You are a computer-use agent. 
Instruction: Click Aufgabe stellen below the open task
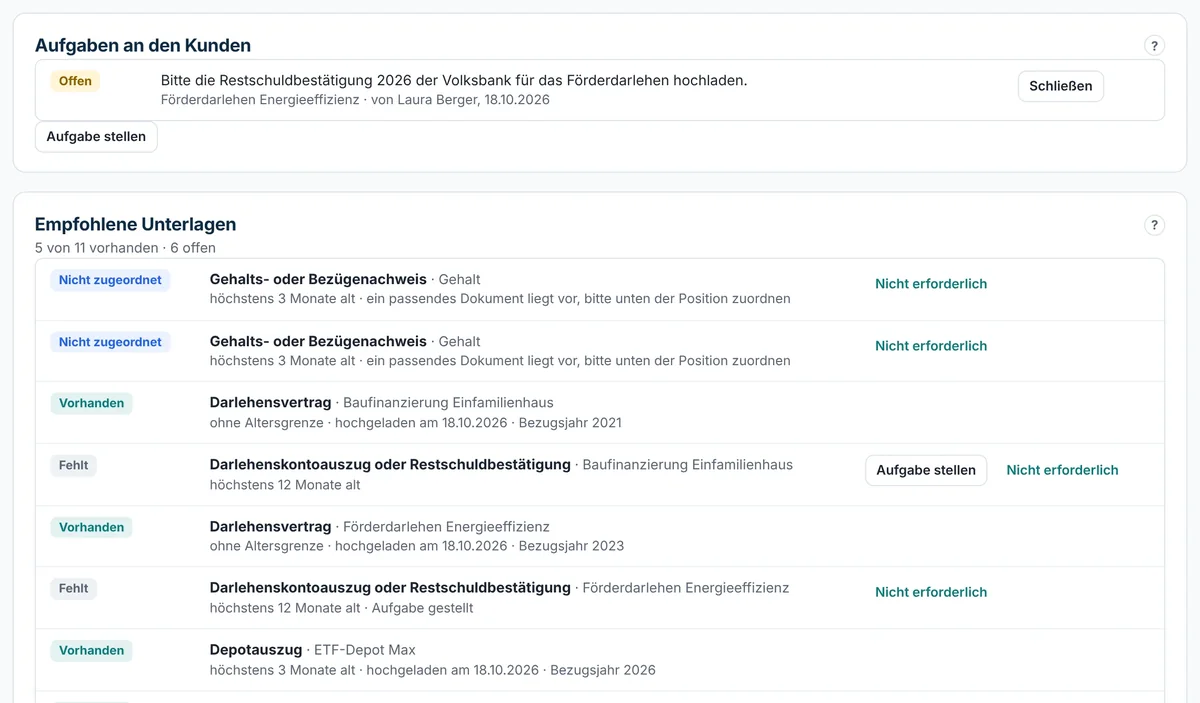96,136
